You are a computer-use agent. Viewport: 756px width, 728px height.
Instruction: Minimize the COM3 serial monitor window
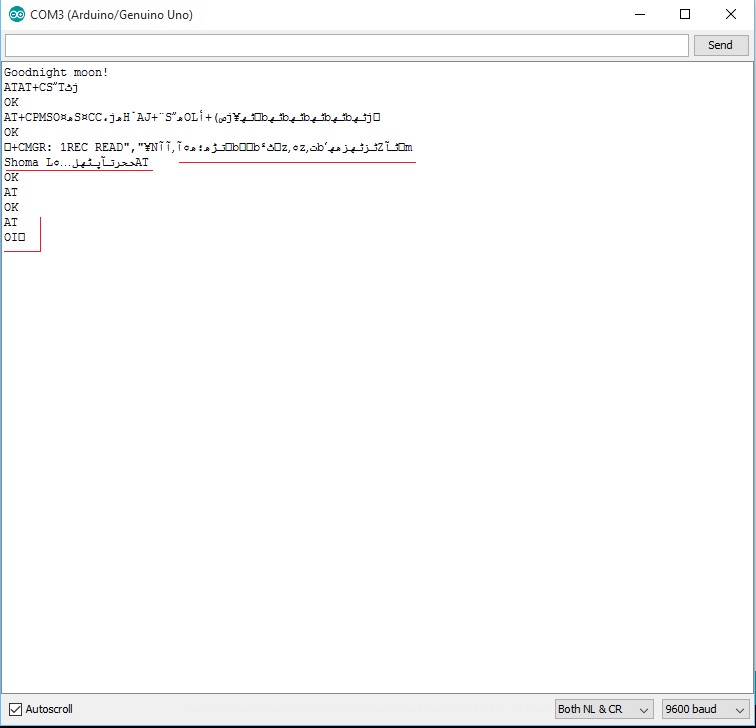pos(638,15)
